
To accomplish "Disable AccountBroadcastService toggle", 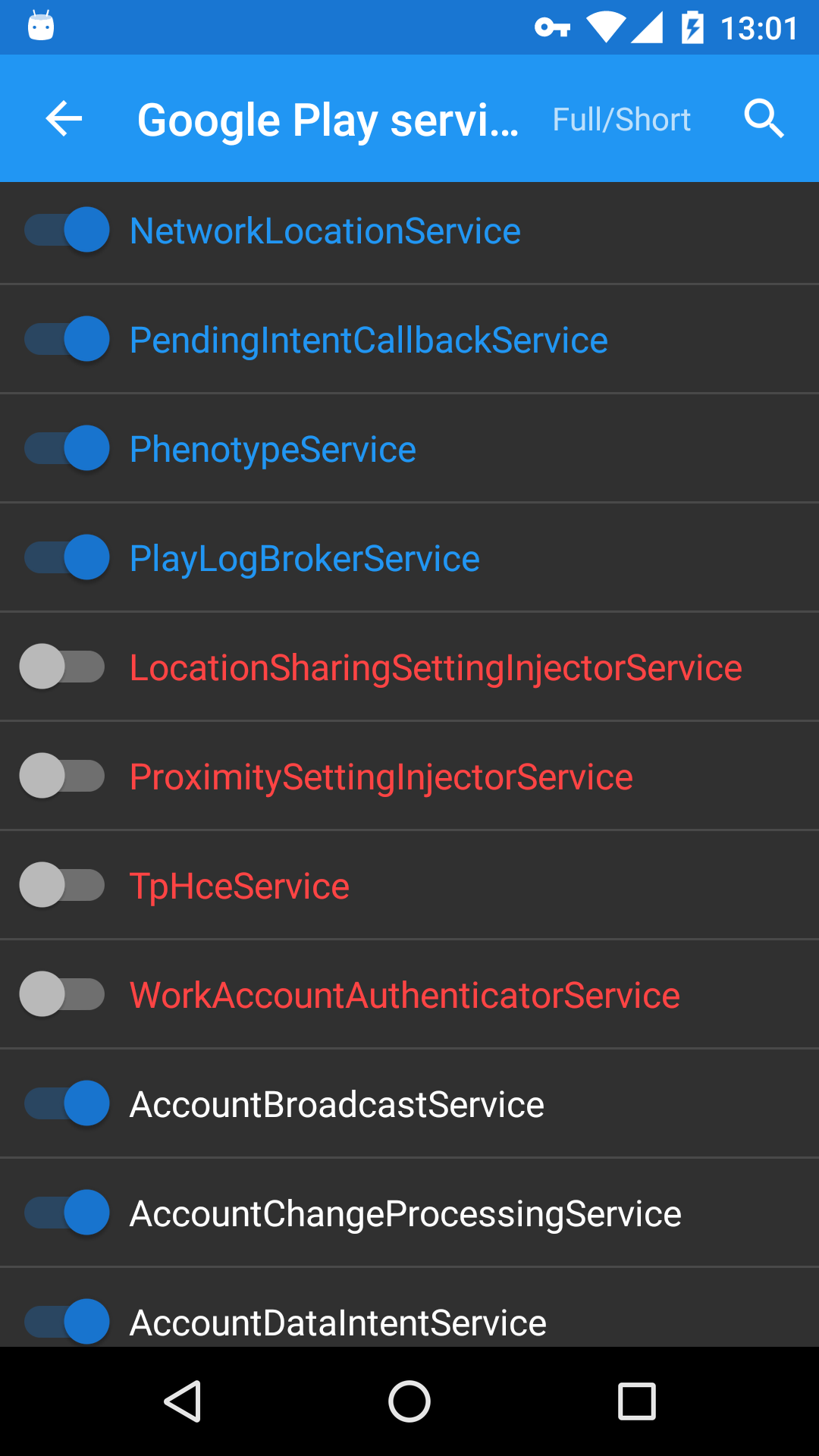I will tap(67, 1103).
